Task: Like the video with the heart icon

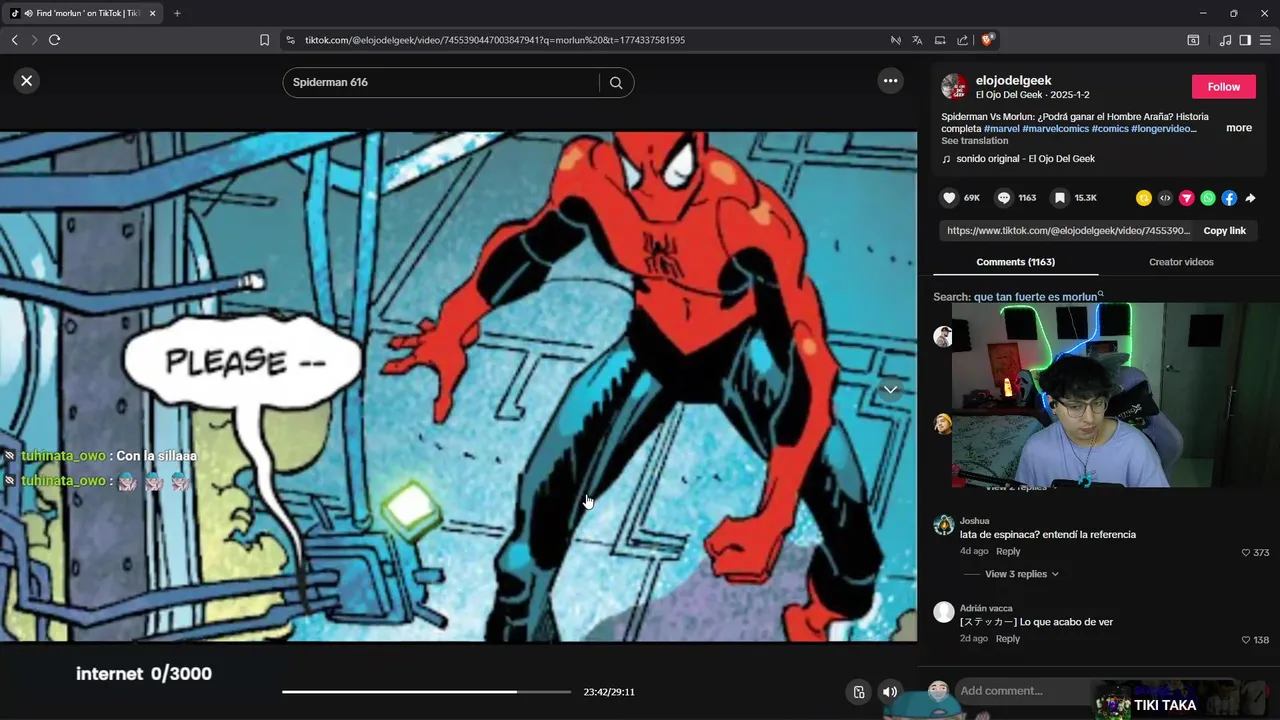Action: [x=950, y=198]
